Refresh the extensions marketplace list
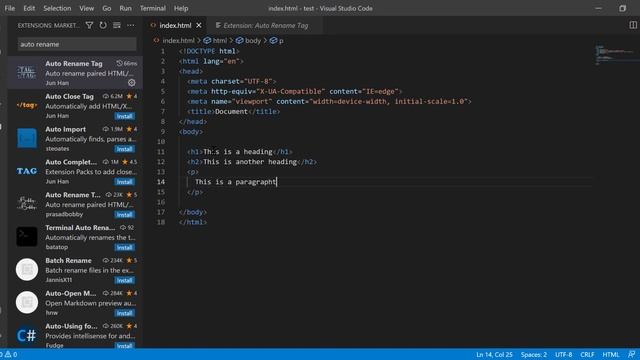640x360 pixels. pyautogui.click(x=103, y=25)
